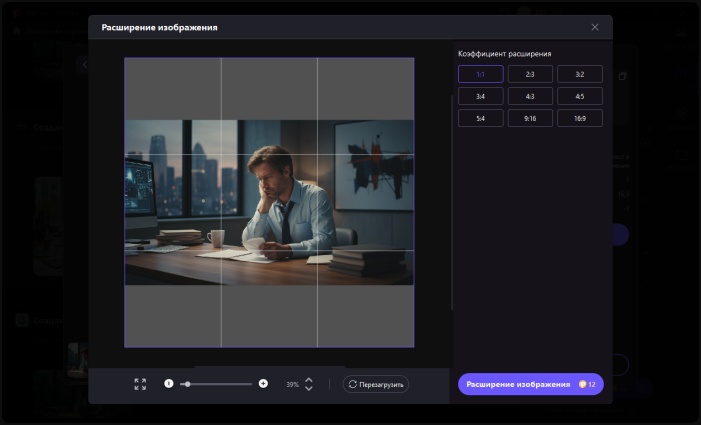Image resolution: width=701 pixels, height=425 pixels.
Task: Select the 16:9 expansion ratio
Action: tap(580, 118)
